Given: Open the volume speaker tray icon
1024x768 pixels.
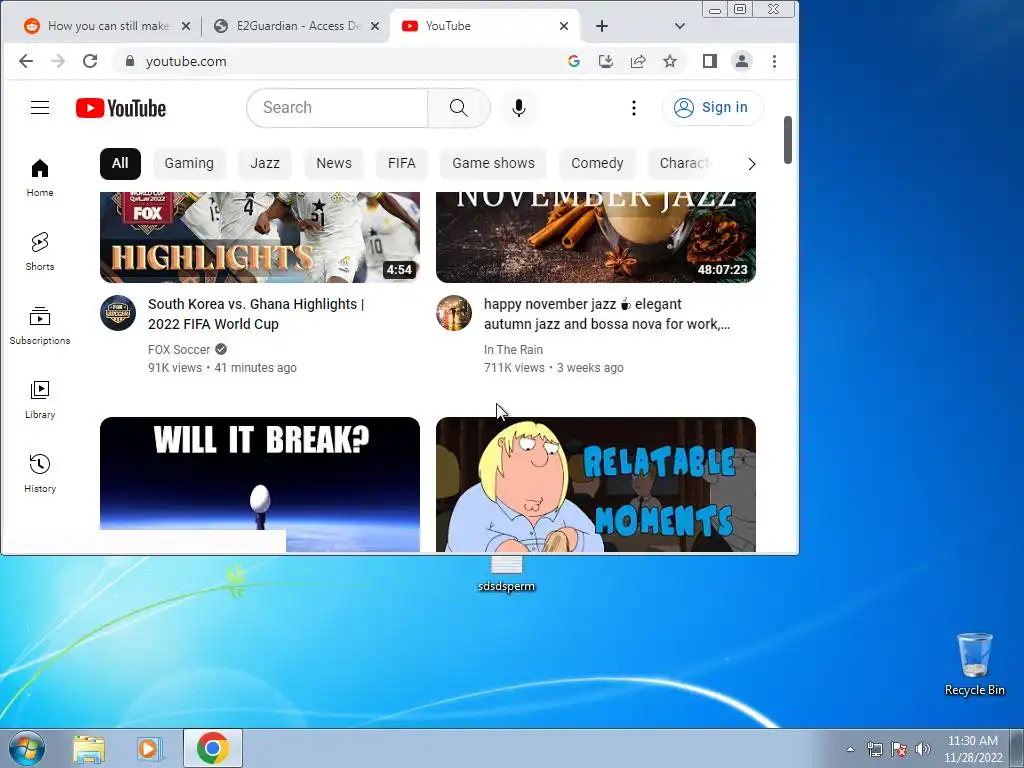Looking at the screenshot, I should (x=922, y=749).
